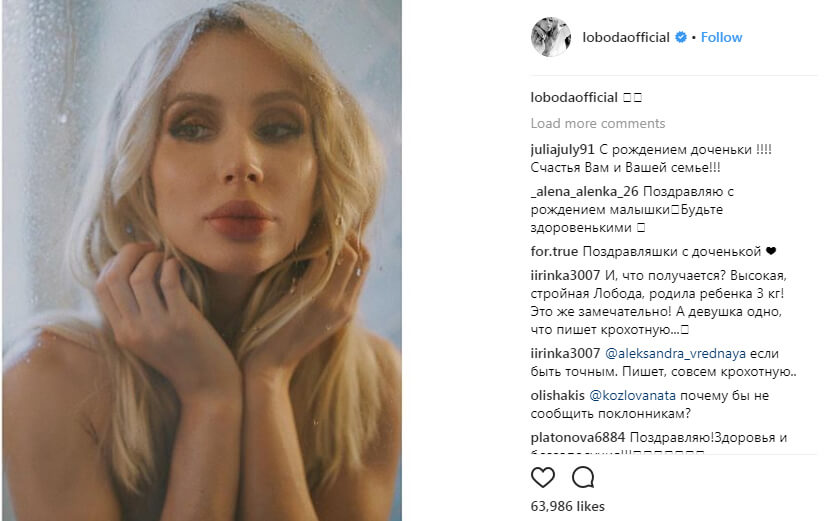The image size is (824, 521).
Task: Click the blonde woman post photo
Action: (201, 260)
